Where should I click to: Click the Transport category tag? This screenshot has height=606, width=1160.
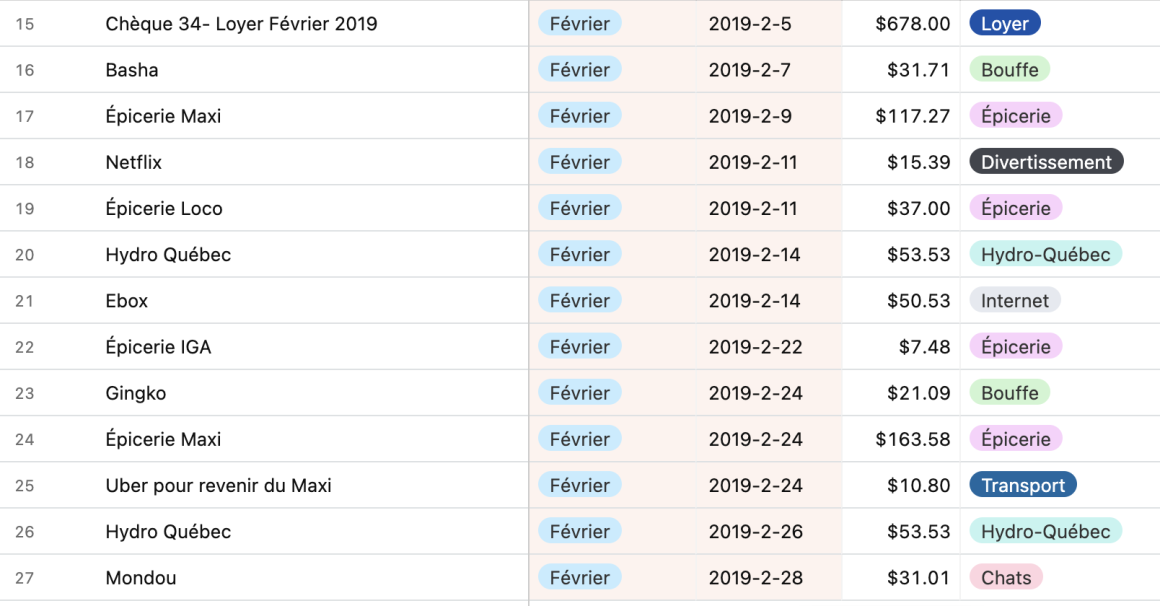(1022, 486)
